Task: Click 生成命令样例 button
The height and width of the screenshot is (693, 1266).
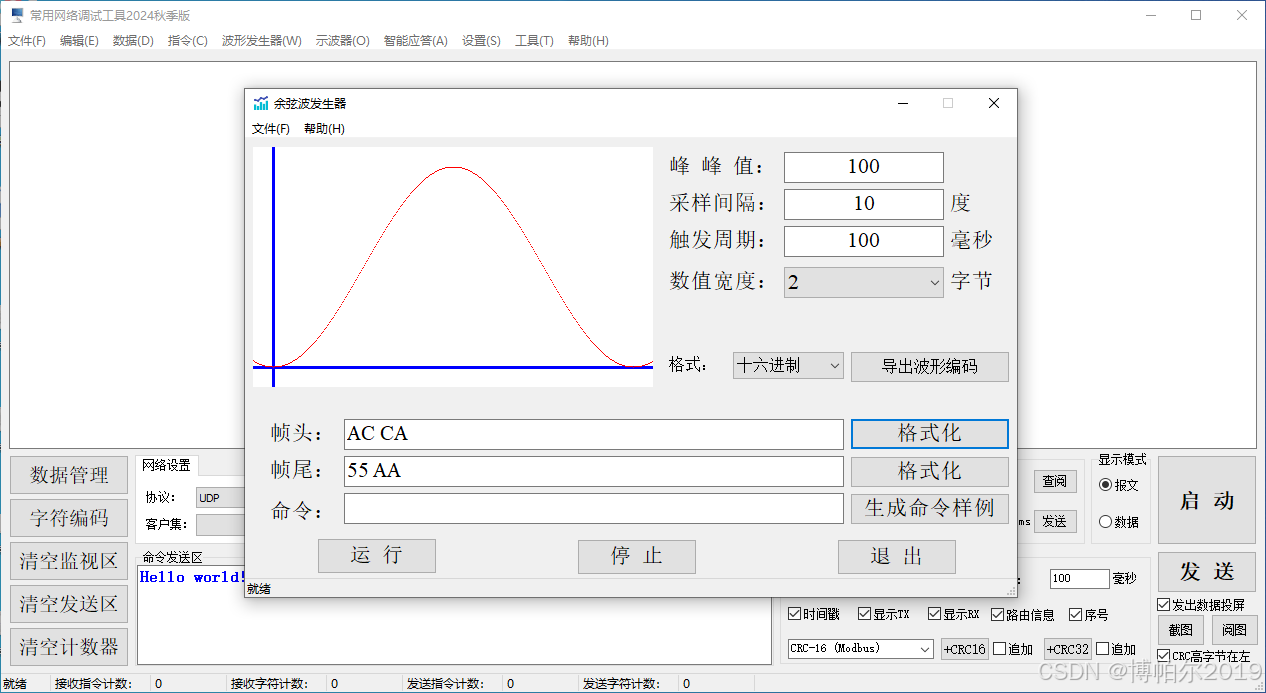Action: click(929, 508)
